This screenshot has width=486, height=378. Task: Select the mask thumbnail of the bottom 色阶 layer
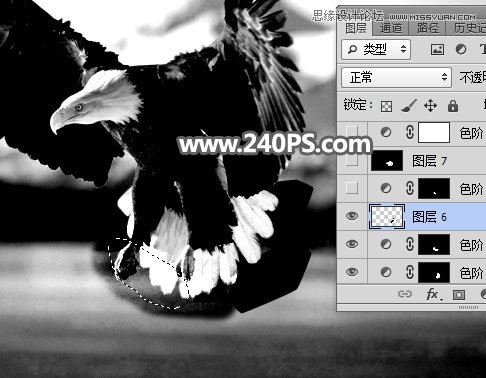click(434, 272)
